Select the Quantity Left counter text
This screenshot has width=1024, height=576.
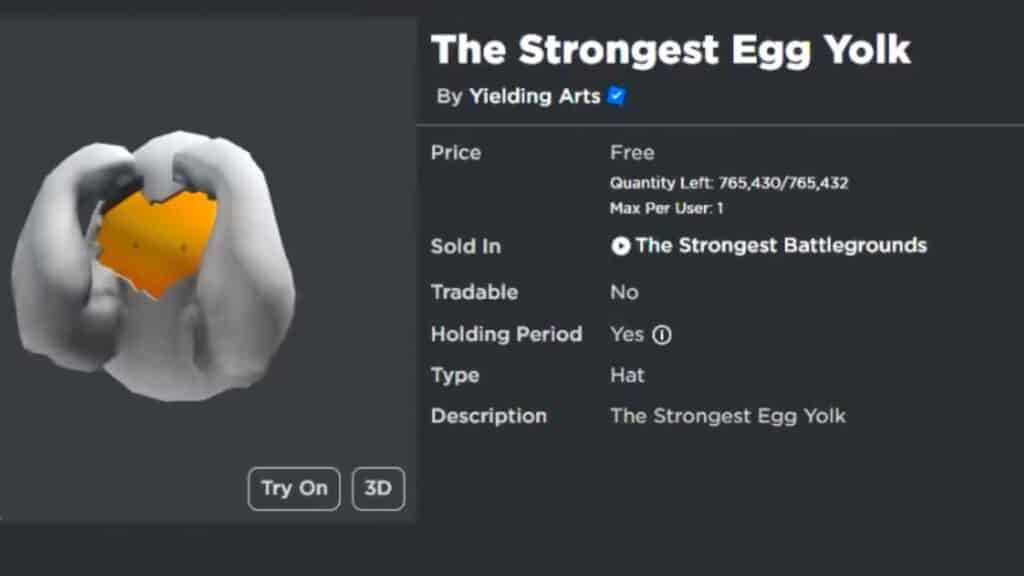(x=729, y=183)
